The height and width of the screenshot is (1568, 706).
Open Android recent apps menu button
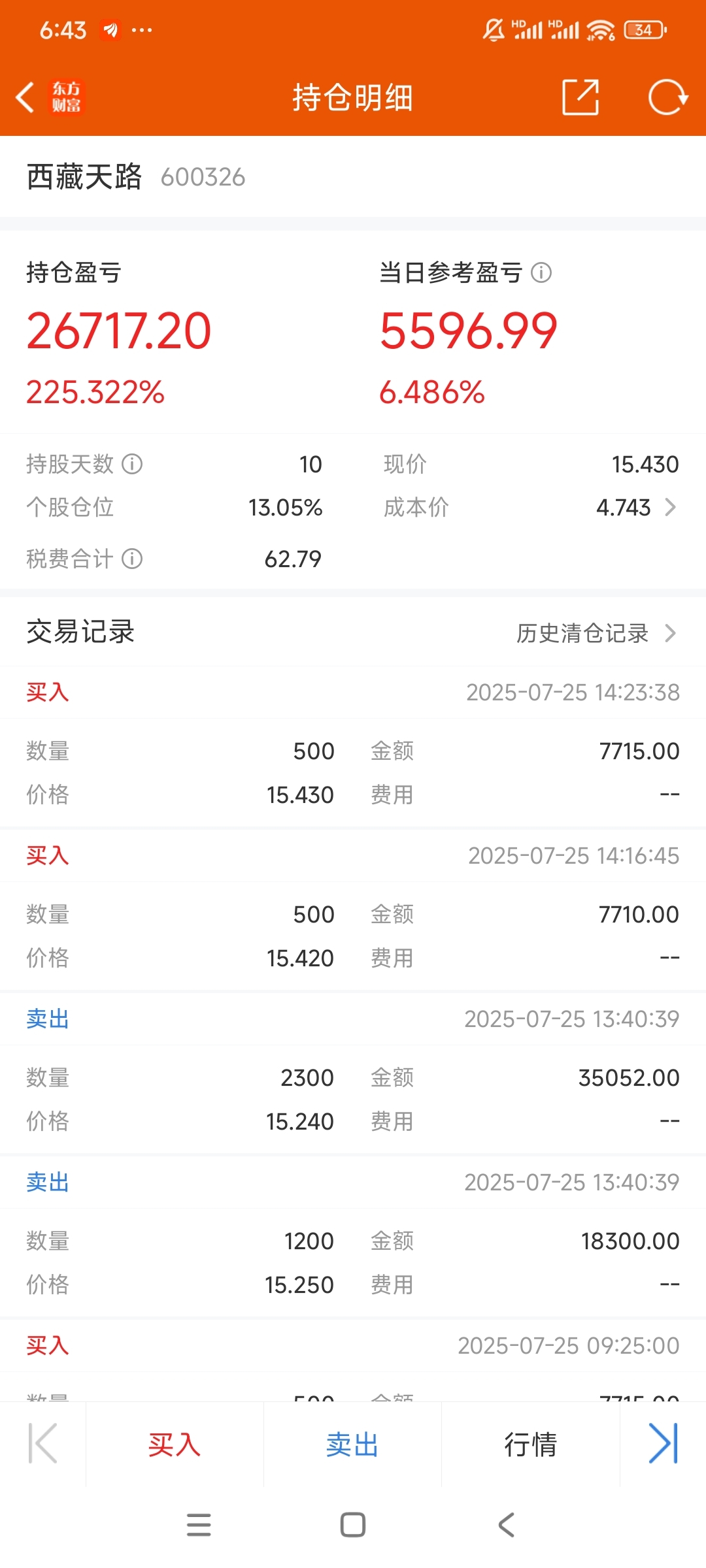(199, 1525)
